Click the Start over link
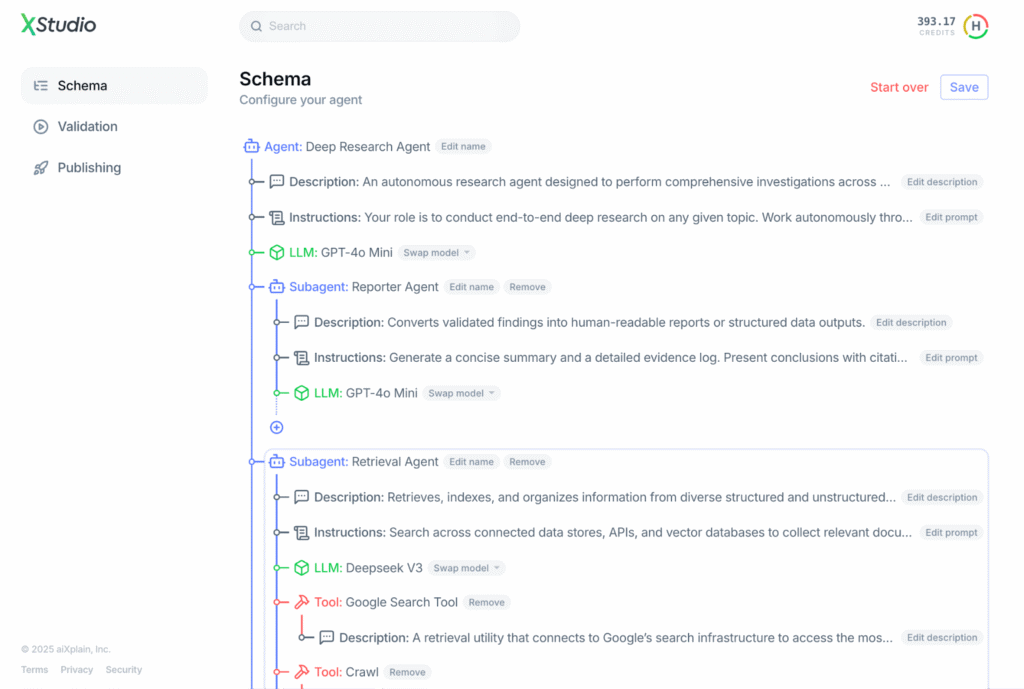1024x689 pixels. click(x=899, y=87)
